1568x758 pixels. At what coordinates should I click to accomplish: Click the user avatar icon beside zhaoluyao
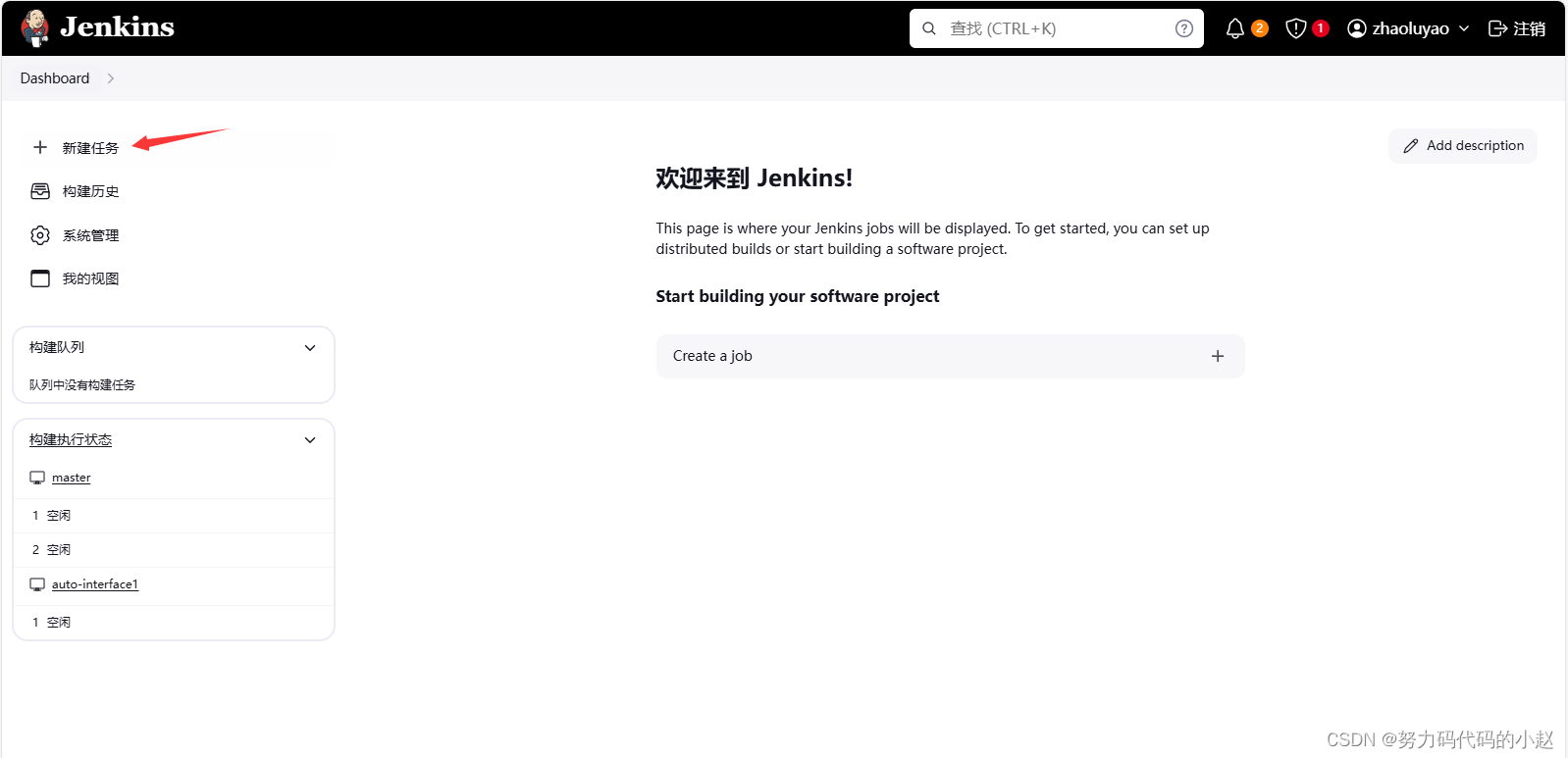click(1357, 28)
